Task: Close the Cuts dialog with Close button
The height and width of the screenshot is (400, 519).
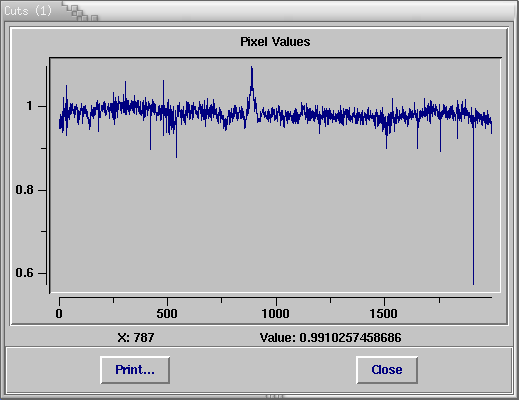Action: [x=387, y=370]
